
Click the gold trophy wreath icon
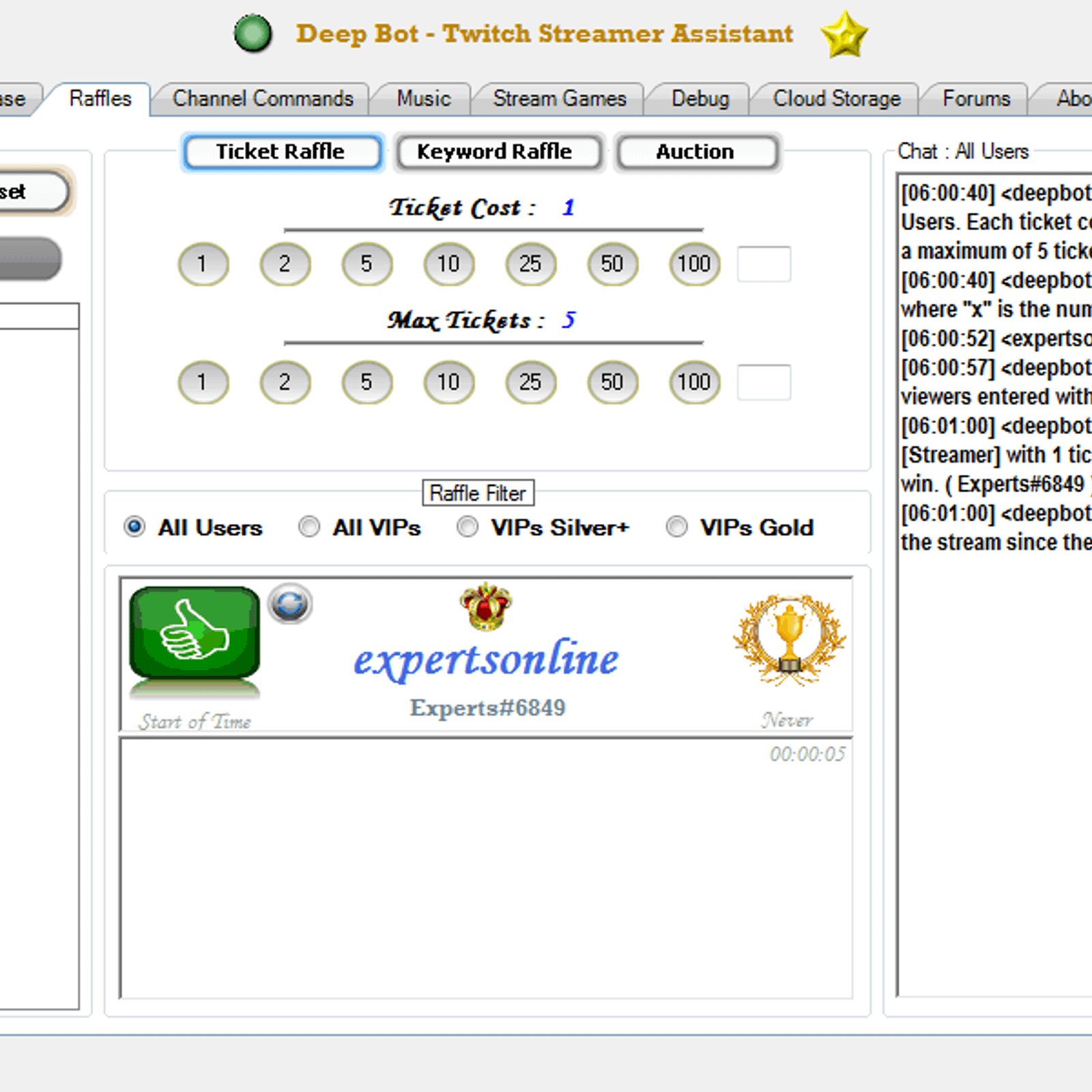pyautogui.click(x=790, y=640)
